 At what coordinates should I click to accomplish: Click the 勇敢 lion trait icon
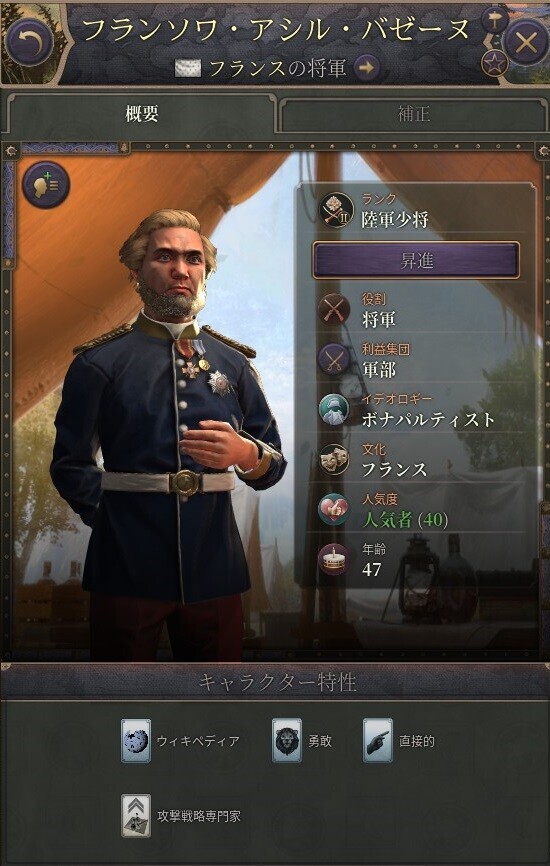point(287,741)
